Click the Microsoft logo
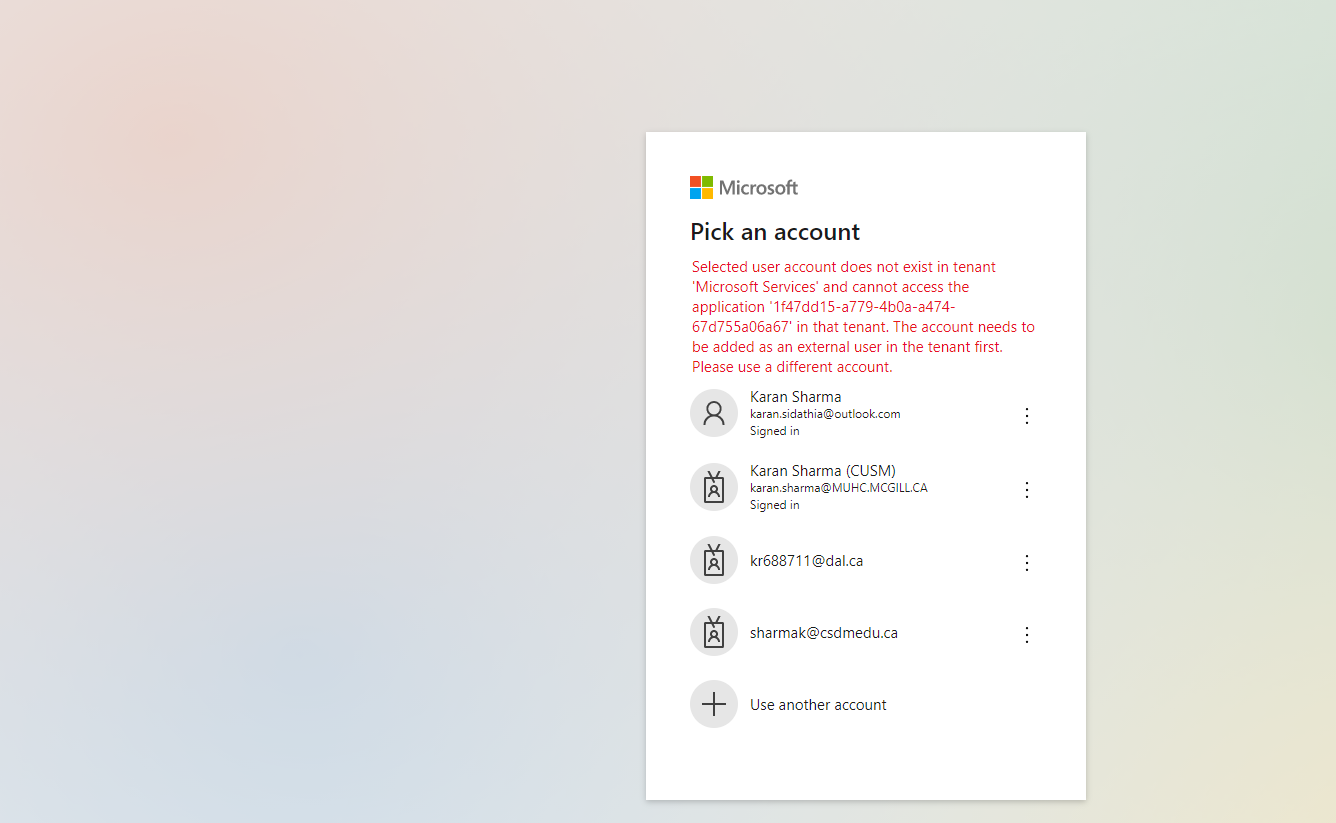Screen dimensions: 1336x823 pyautogui.click(x=744, y=188)
